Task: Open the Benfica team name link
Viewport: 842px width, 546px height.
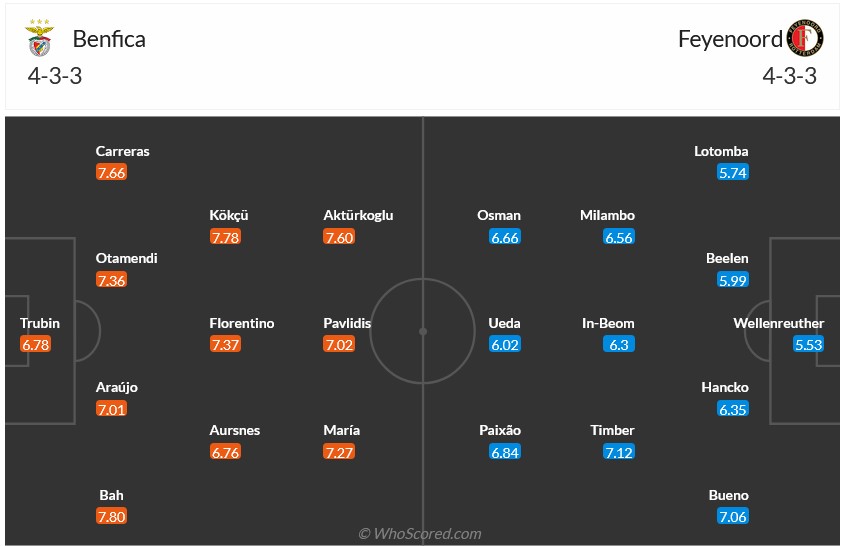Action: [x=109, y=39]
